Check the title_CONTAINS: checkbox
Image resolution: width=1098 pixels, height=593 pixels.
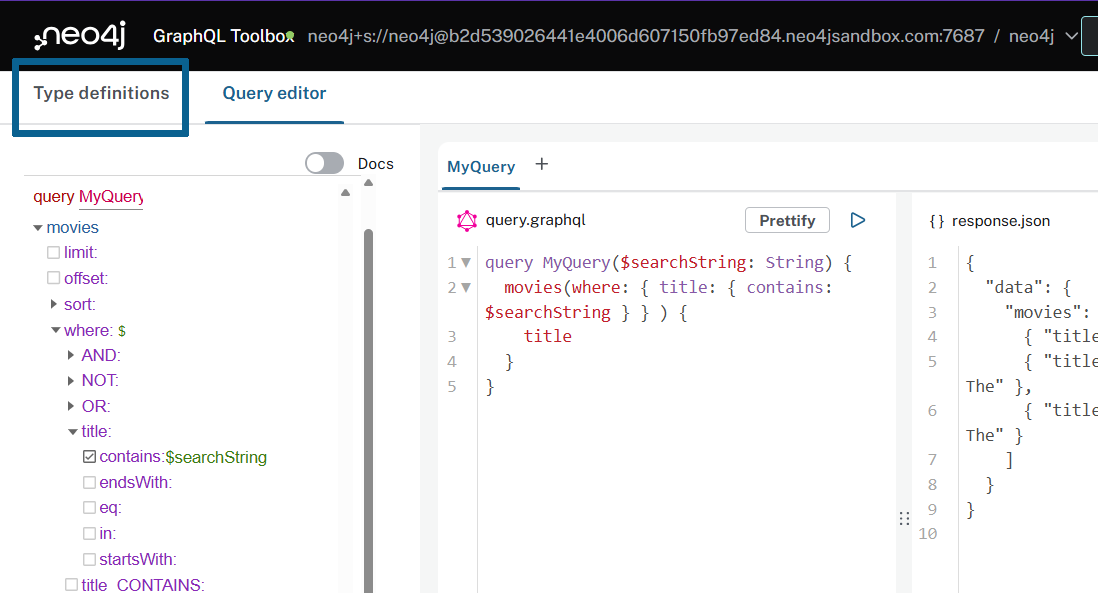click(71, 585)
